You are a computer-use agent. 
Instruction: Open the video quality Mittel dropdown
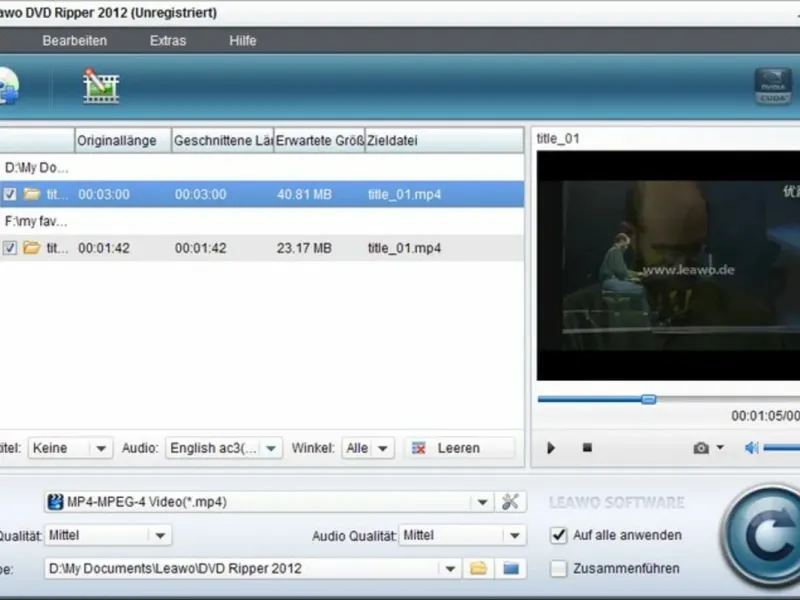click(x=108, y=535)
